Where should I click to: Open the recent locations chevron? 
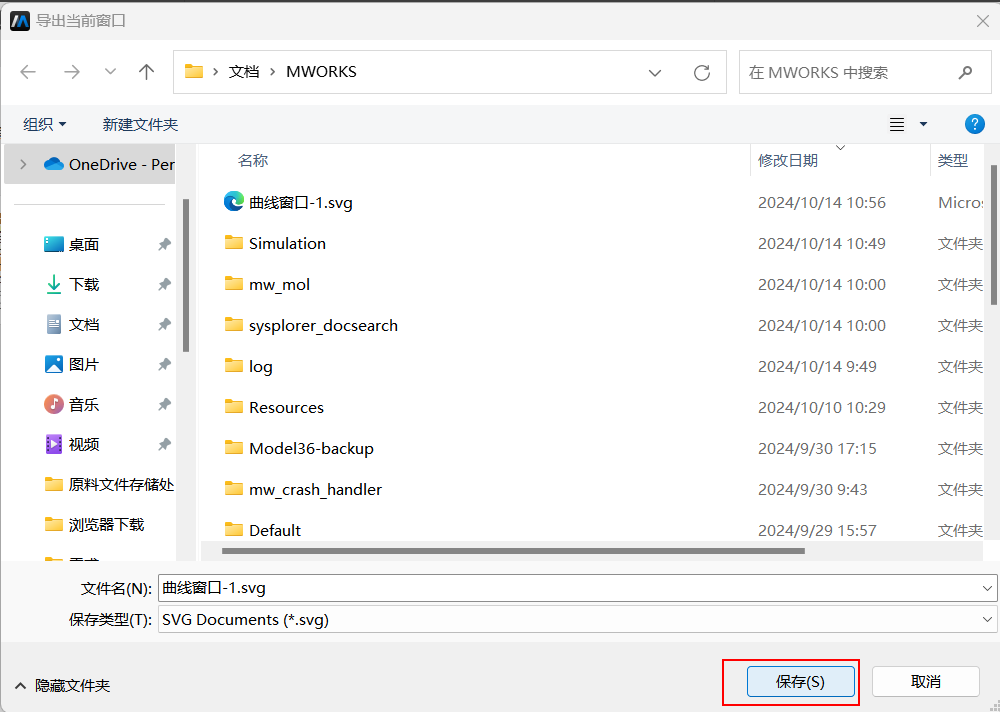click(x=110, y=72)
